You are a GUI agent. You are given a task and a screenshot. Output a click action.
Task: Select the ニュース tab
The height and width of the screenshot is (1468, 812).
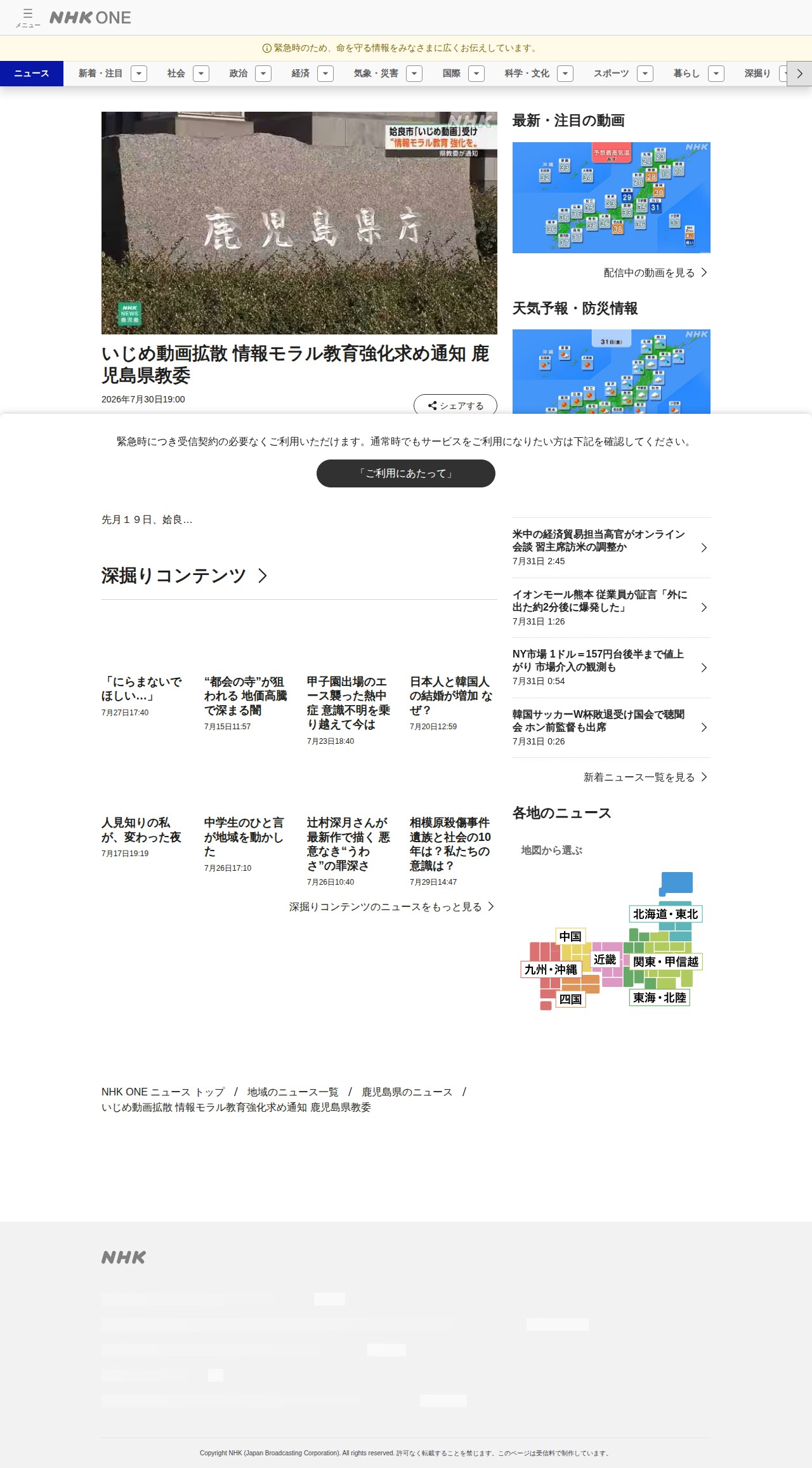click(32, 74)
